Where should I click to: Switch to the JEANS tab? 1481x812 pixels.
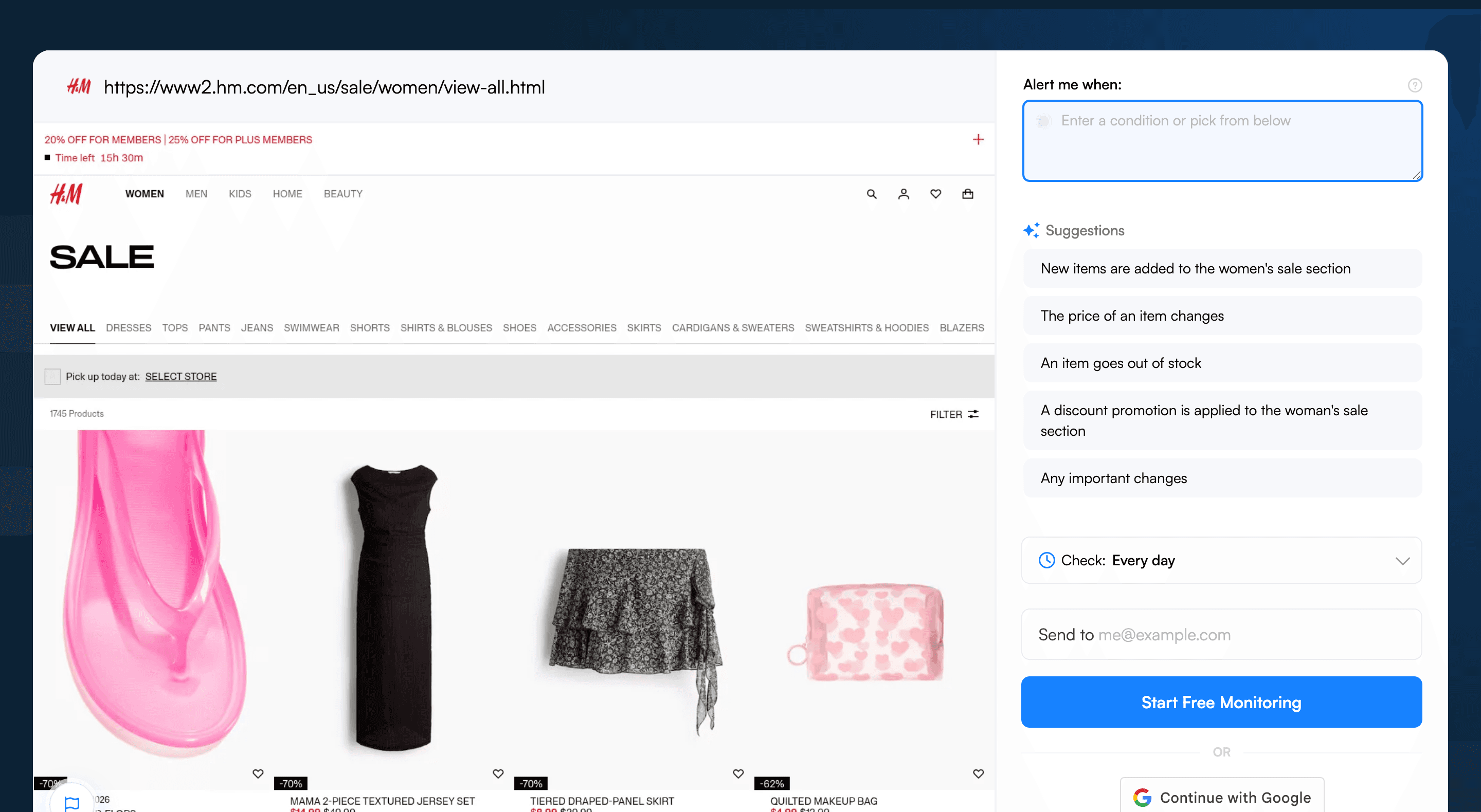tap(257, 328)
